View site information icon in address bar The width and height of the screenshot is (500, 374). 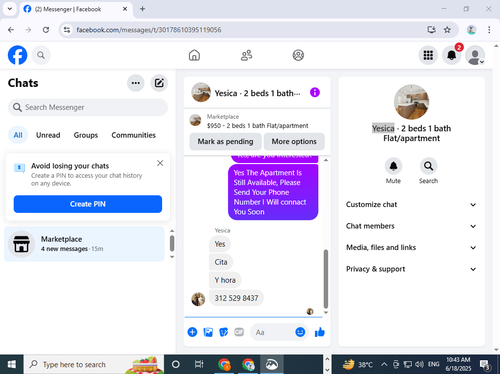coord(67,30)
